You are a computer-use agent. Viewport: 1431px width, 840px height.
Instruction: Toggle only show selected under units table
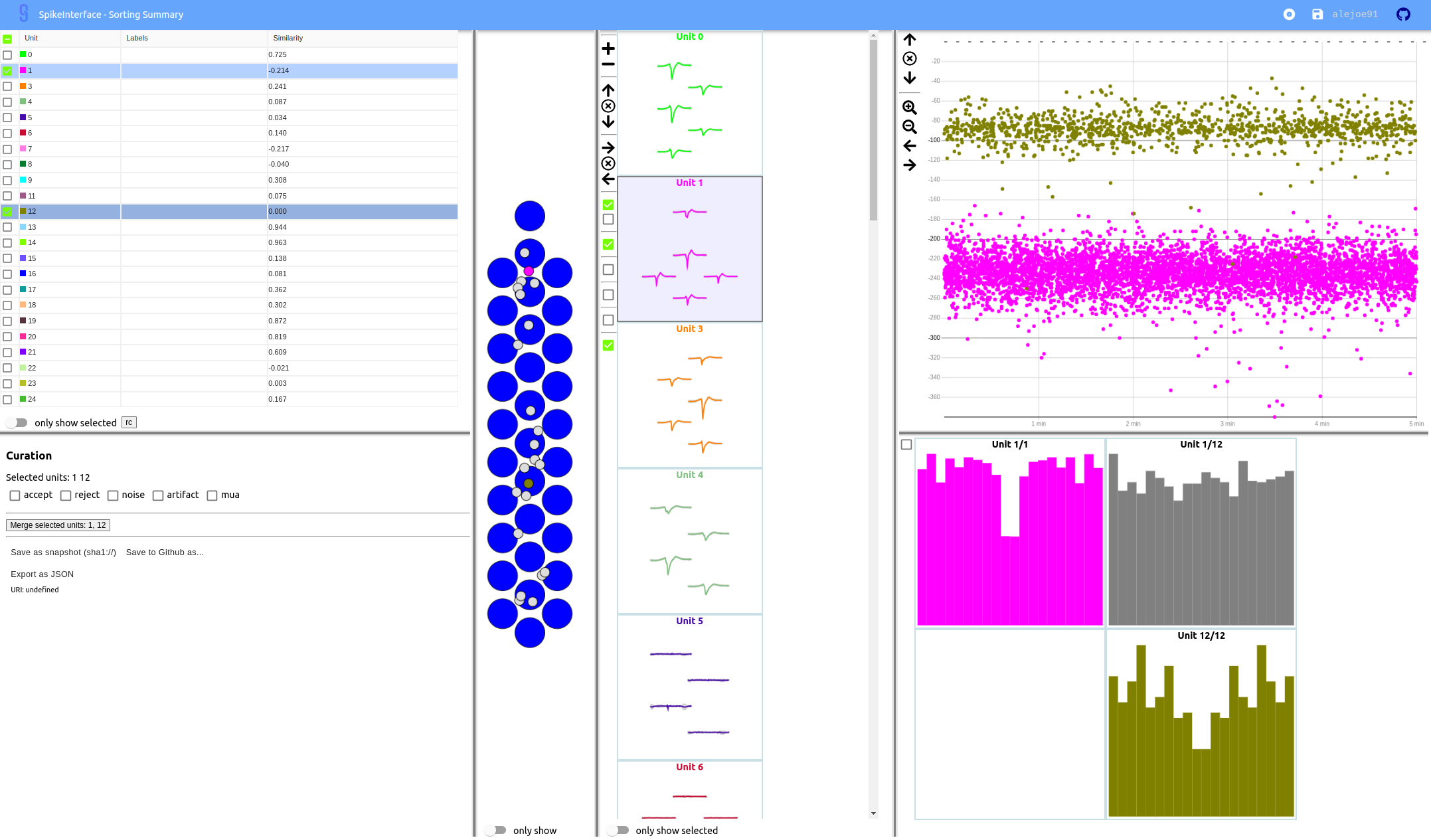click(x=17, y=423)
